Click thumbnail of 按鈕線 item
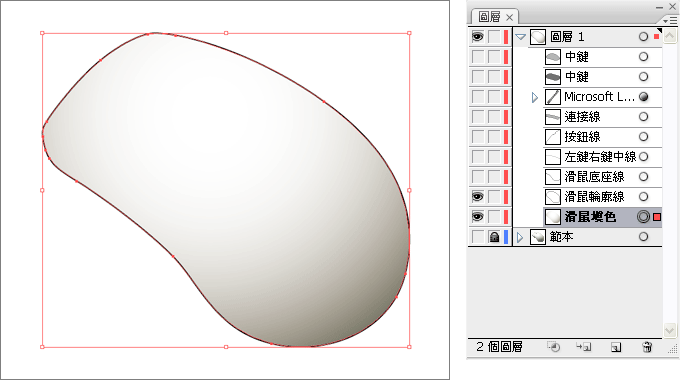This screenshot has width=680, height=380. (552, 137)
